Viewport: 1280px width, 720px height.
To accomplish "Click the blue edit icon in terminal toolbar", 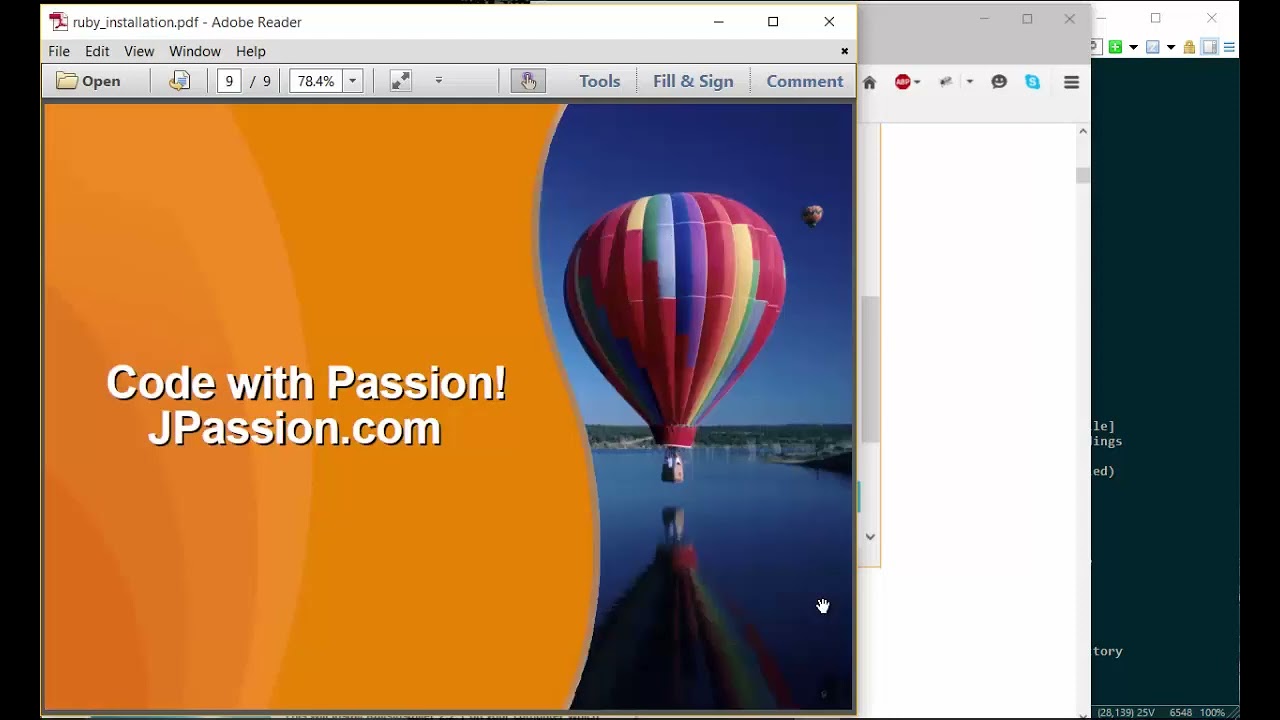I will 1152,47.
